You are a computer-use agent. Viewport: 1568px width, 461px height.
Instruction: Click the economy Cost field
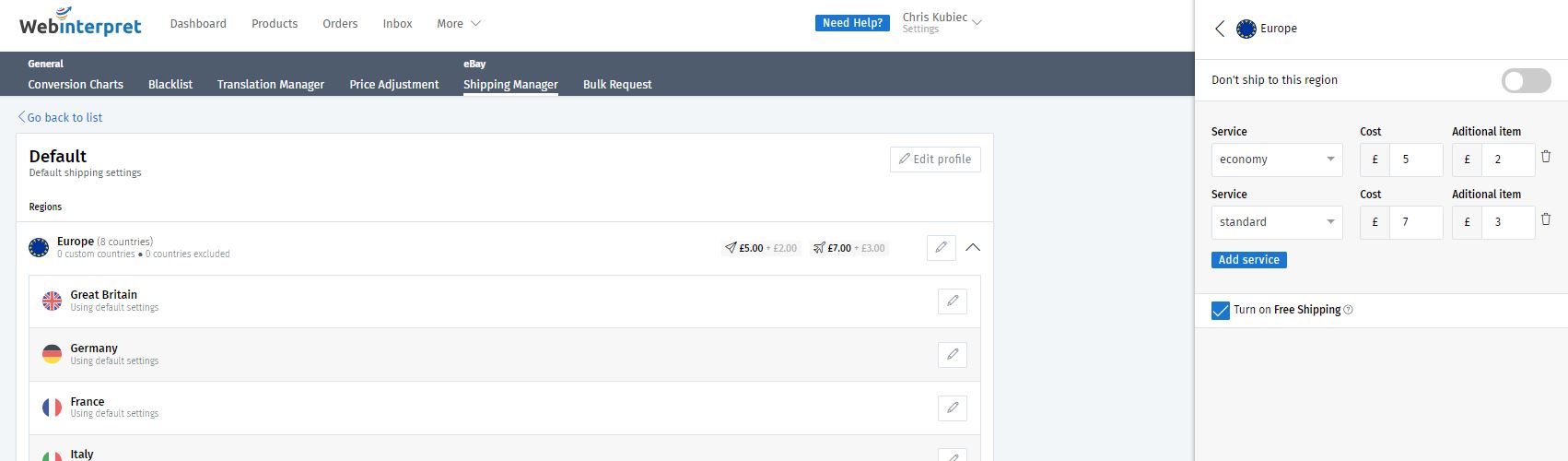1415,160
